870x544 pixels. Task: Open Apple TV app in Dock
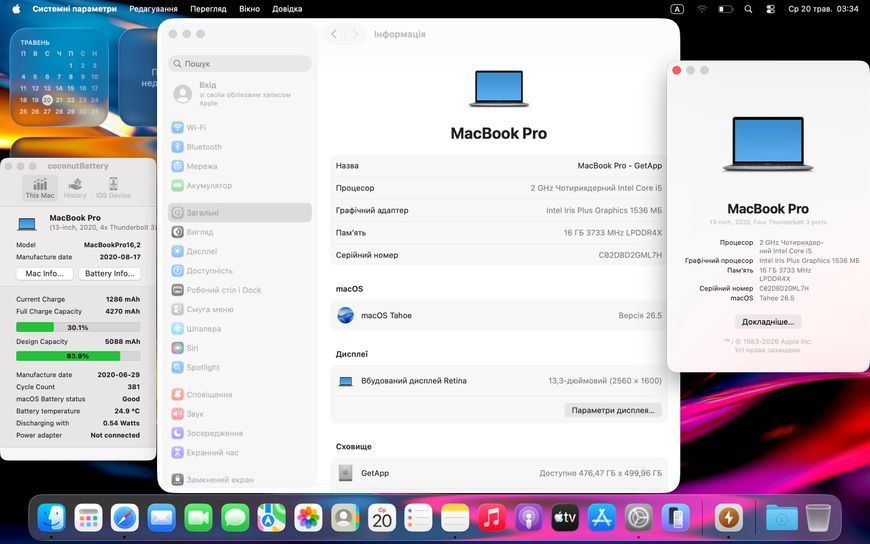point(565,518)
